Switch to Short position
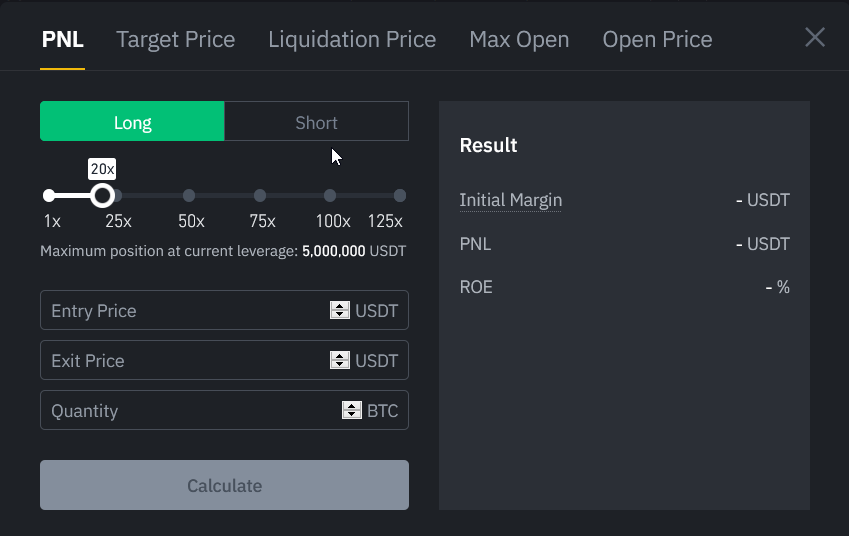The width and height of the screenshot is (849, 536). 317,121
